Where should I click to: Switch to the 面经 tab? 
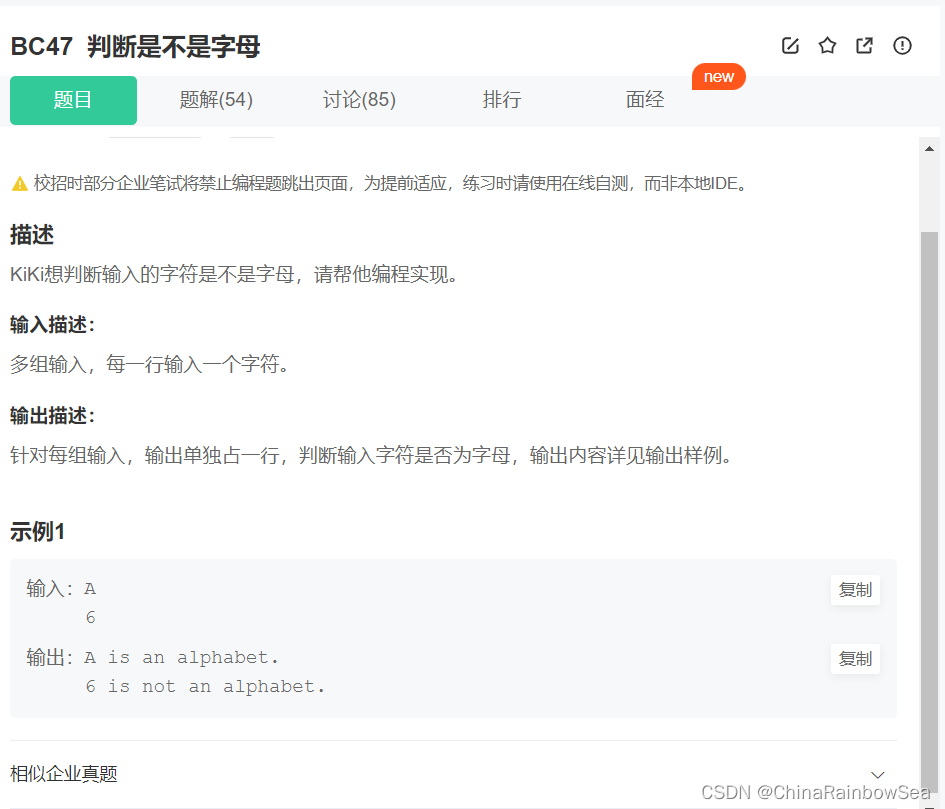tap(645, 100)
